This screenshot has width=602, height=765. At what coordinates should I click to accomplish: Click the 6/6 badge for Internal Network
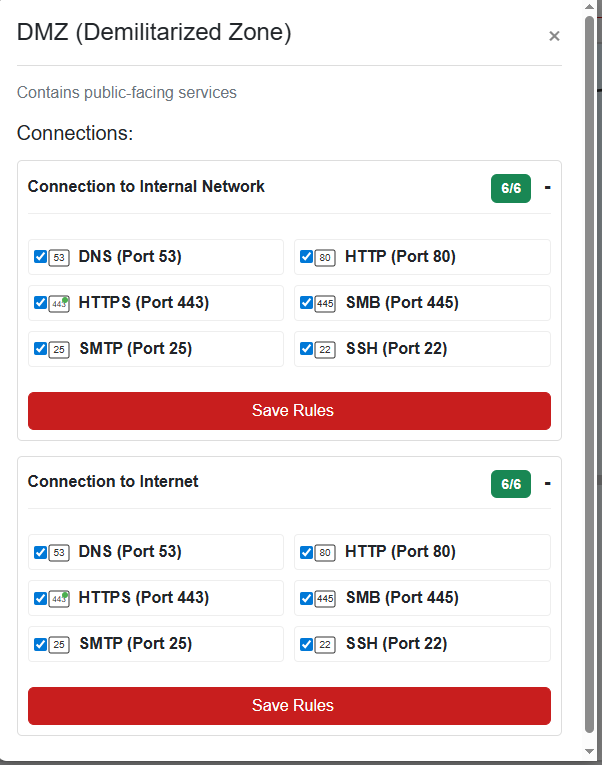coord(511,188)
